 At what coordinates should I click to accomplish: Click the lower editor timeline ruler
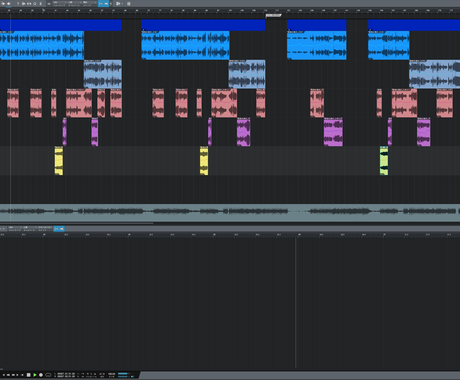pyautogui.click(x=230, y=235)
